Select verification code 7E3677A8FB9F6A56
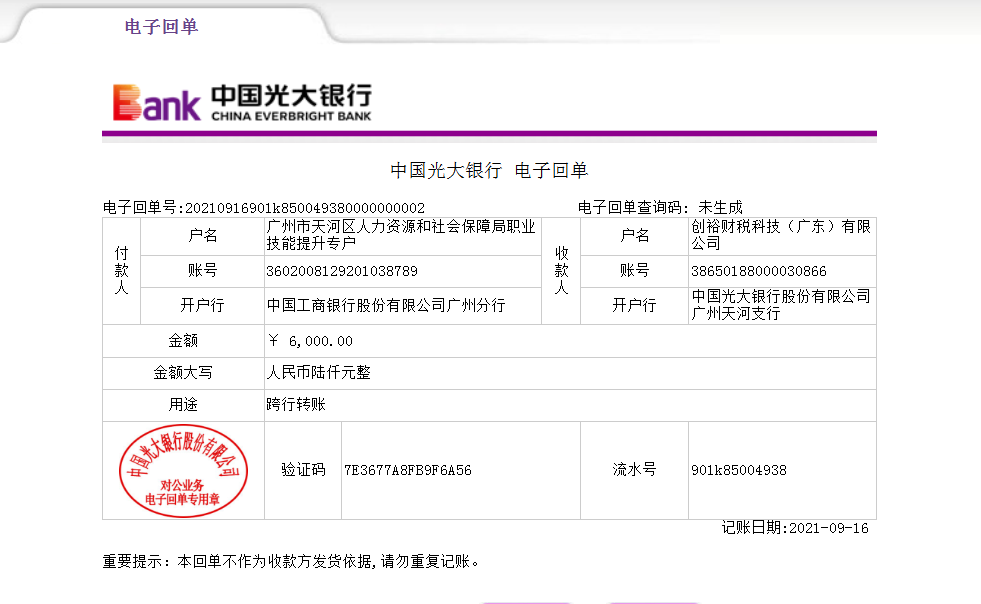The image size is (981, 604). (408, 470)
